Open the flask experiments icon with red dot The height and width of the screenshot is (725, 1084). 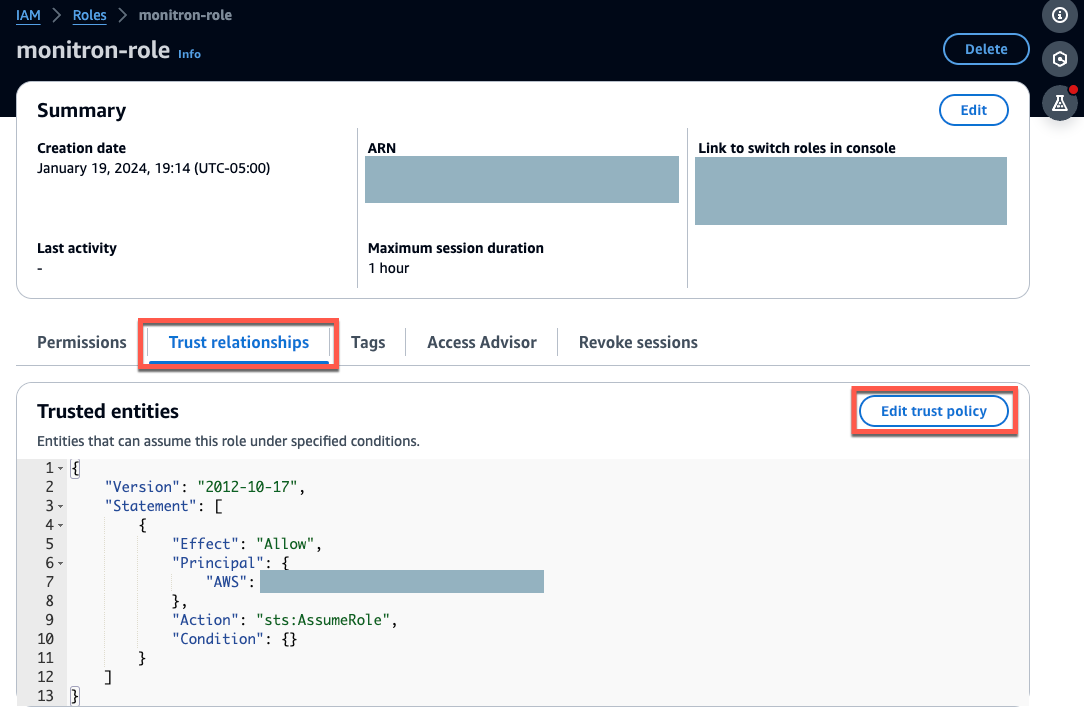[x=1060, y=103]
